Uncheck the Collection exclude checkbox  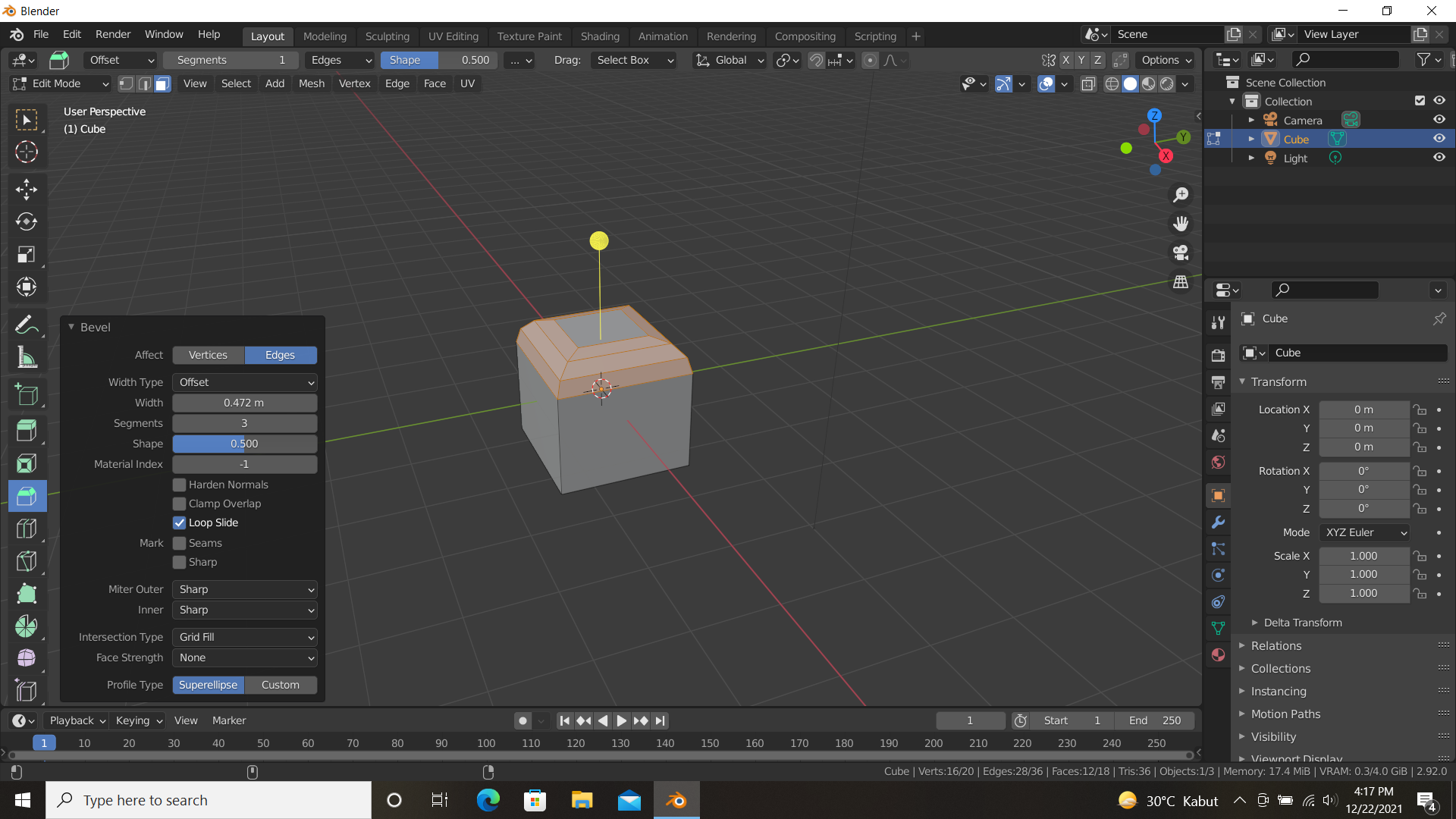pos(1420,101)
